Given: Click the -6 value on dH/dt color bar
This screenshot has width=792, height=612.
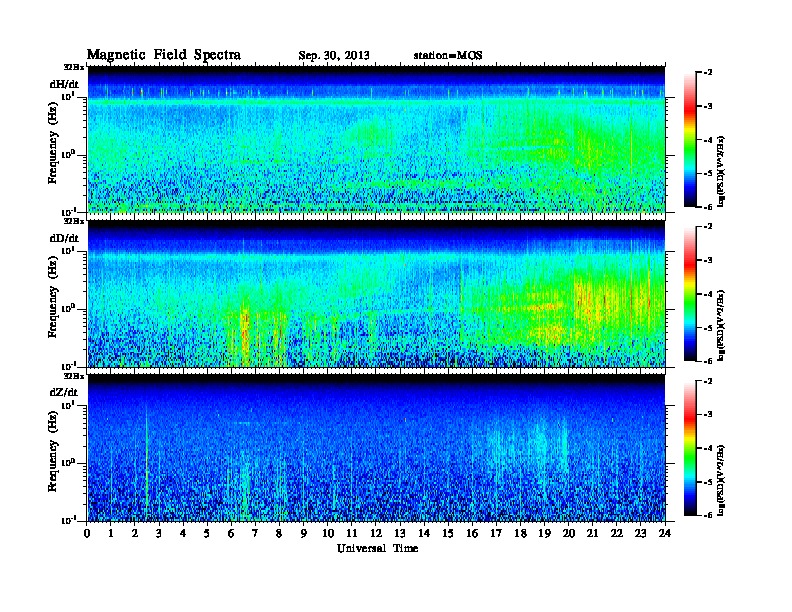Looking at the screenshot, I should pyautogui.click(x=709, y=207).
